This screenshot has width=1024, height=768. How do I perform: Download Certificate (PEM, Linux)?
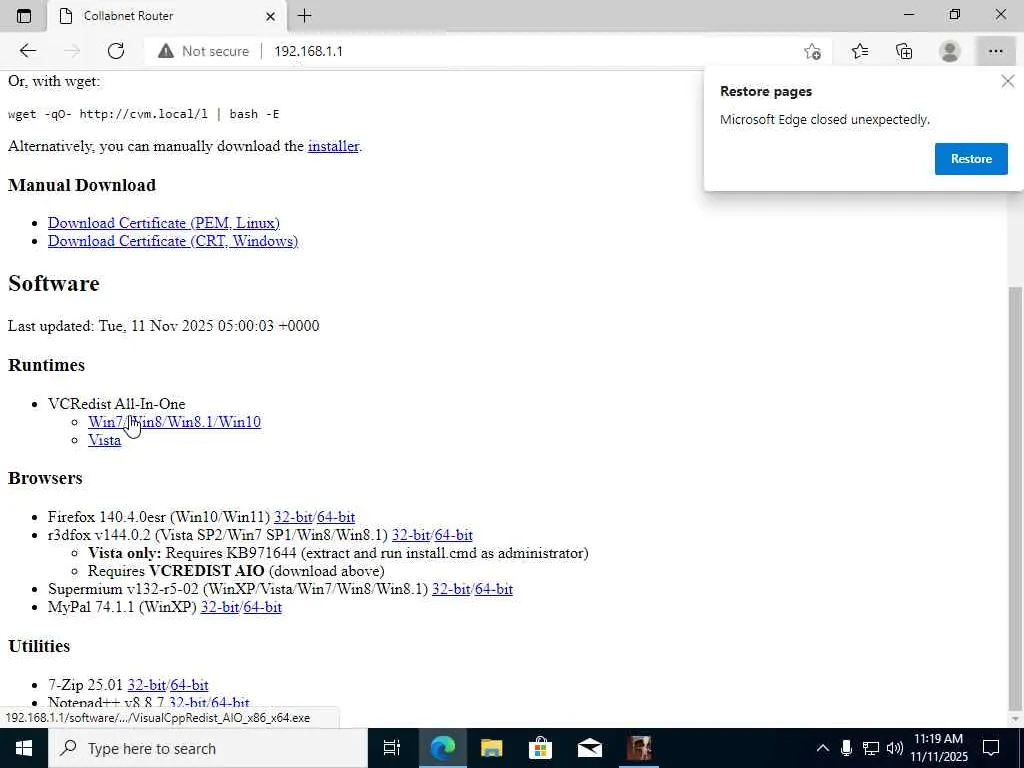click(x=164, y=223)
